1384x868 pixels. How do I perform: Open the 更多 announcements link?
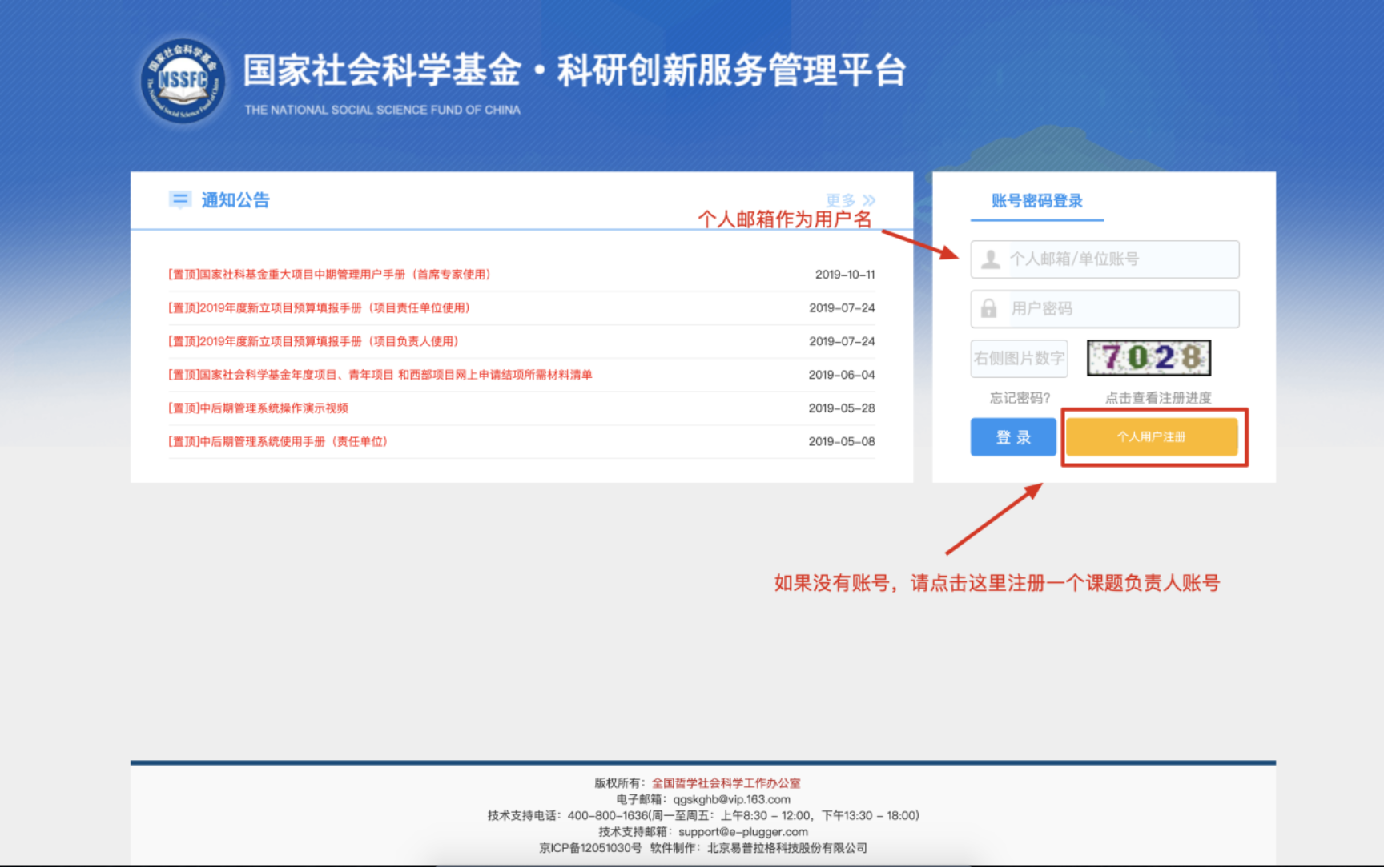pyautogui.click(x=851, y=200)
